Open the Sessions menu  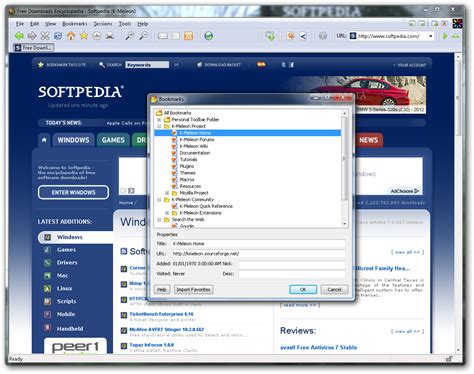pos(103,24)
